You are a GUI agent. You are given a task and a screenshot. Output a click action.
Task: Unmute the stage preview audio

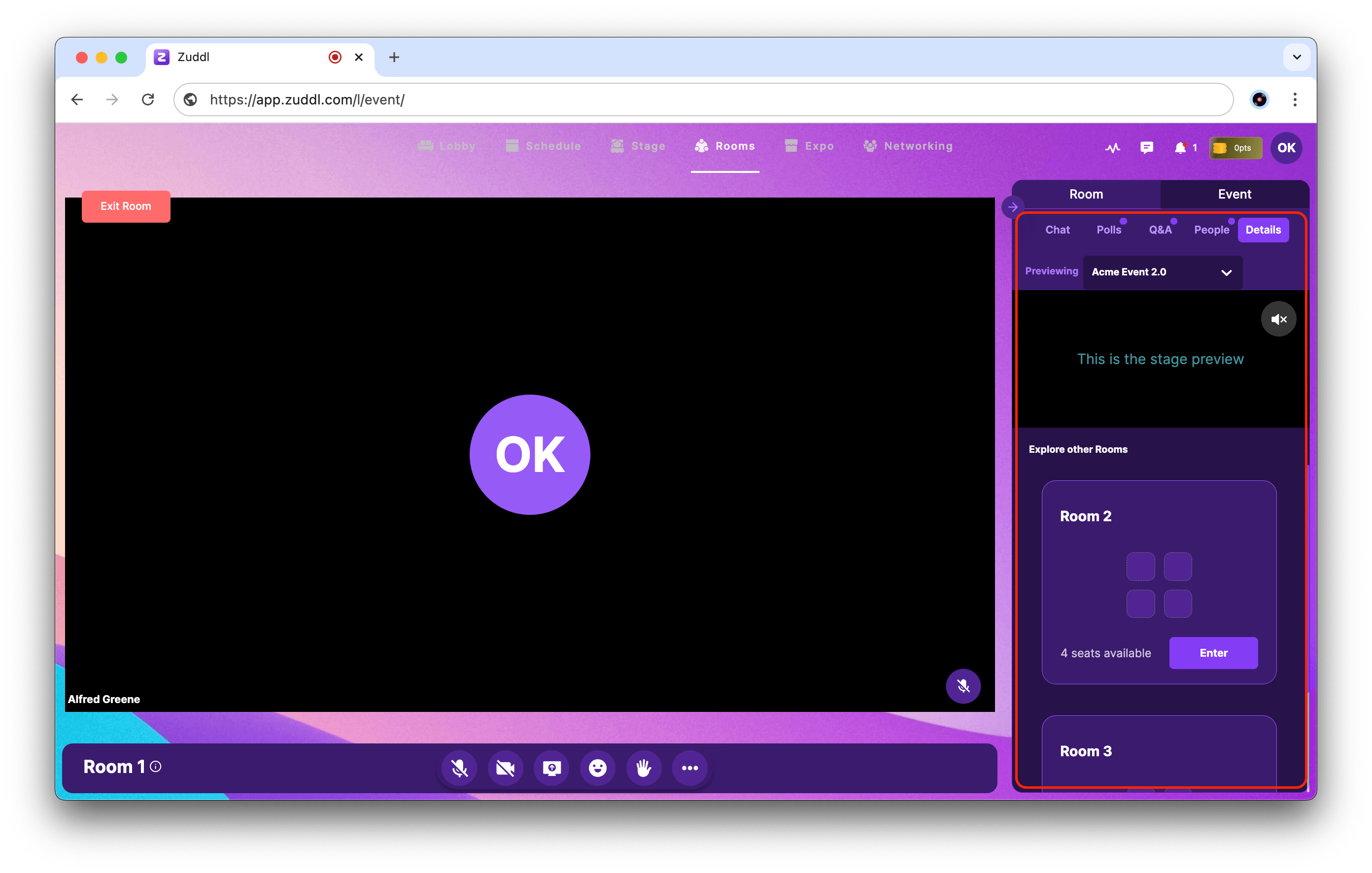(1278, 319)
